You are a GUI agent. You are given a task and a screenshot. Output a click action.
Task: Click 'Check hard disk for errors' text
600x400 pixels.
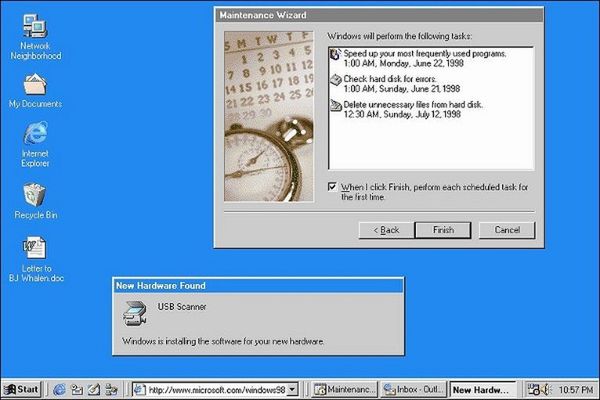(390, 79)
